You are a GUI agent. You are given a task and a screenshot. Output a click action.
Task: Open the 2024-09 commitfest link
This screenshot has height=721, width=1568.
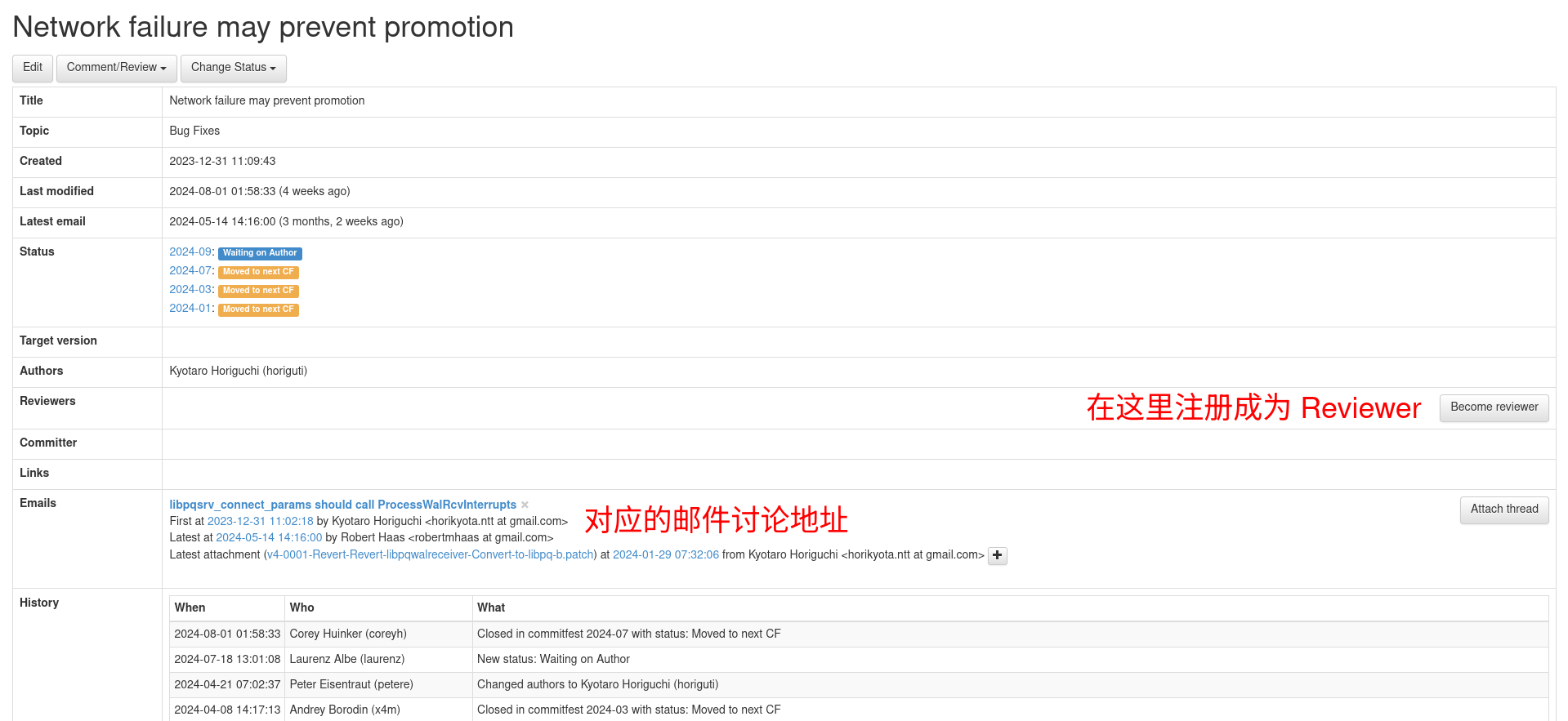[190, 252]
